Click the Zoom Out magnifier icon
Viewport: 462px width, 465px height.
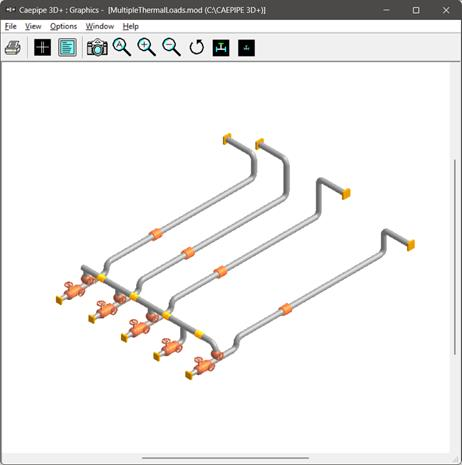pyautogui.click(x=172, y=47)
